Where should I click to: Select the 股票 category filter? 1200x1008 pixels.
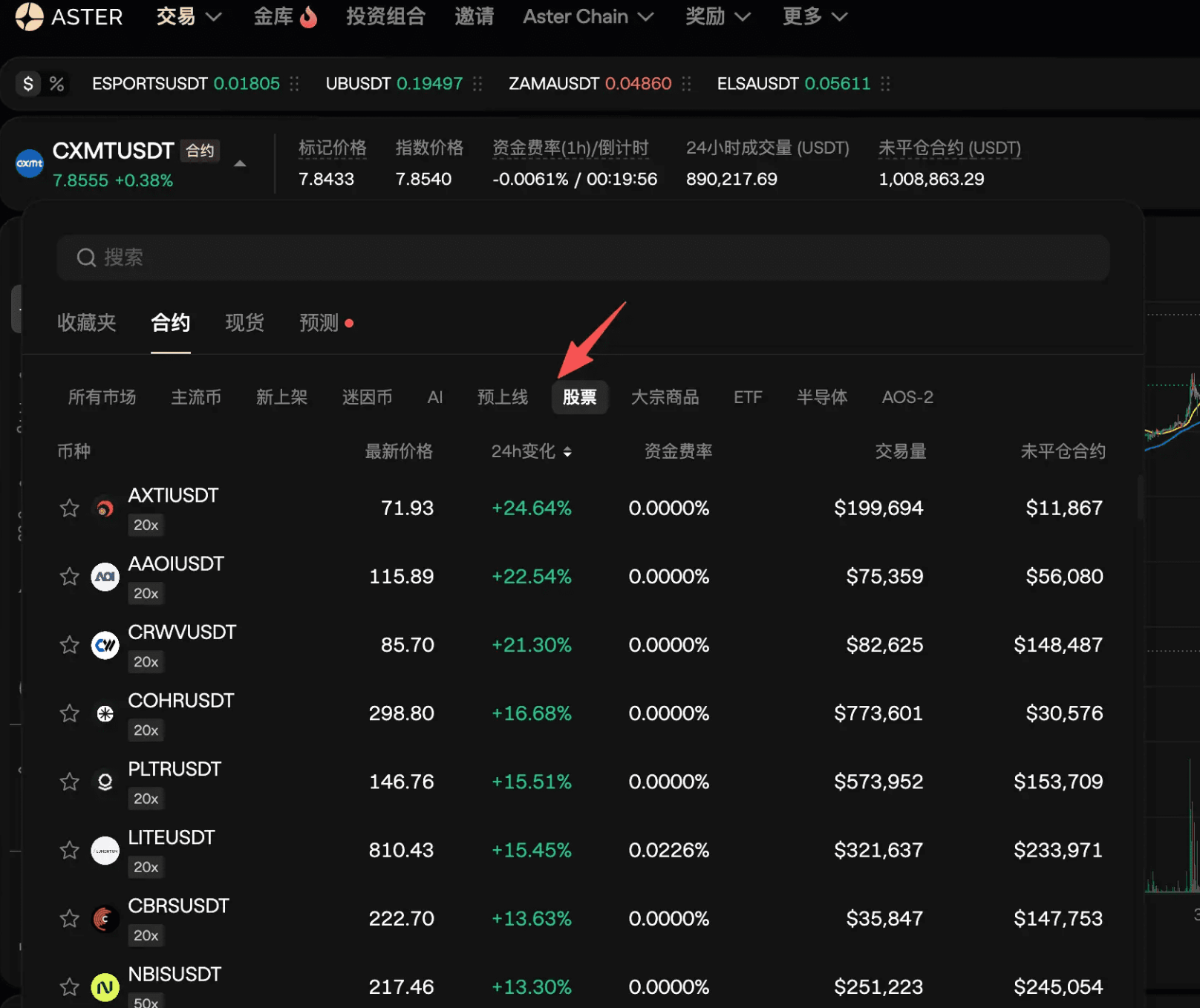[580, 398]
